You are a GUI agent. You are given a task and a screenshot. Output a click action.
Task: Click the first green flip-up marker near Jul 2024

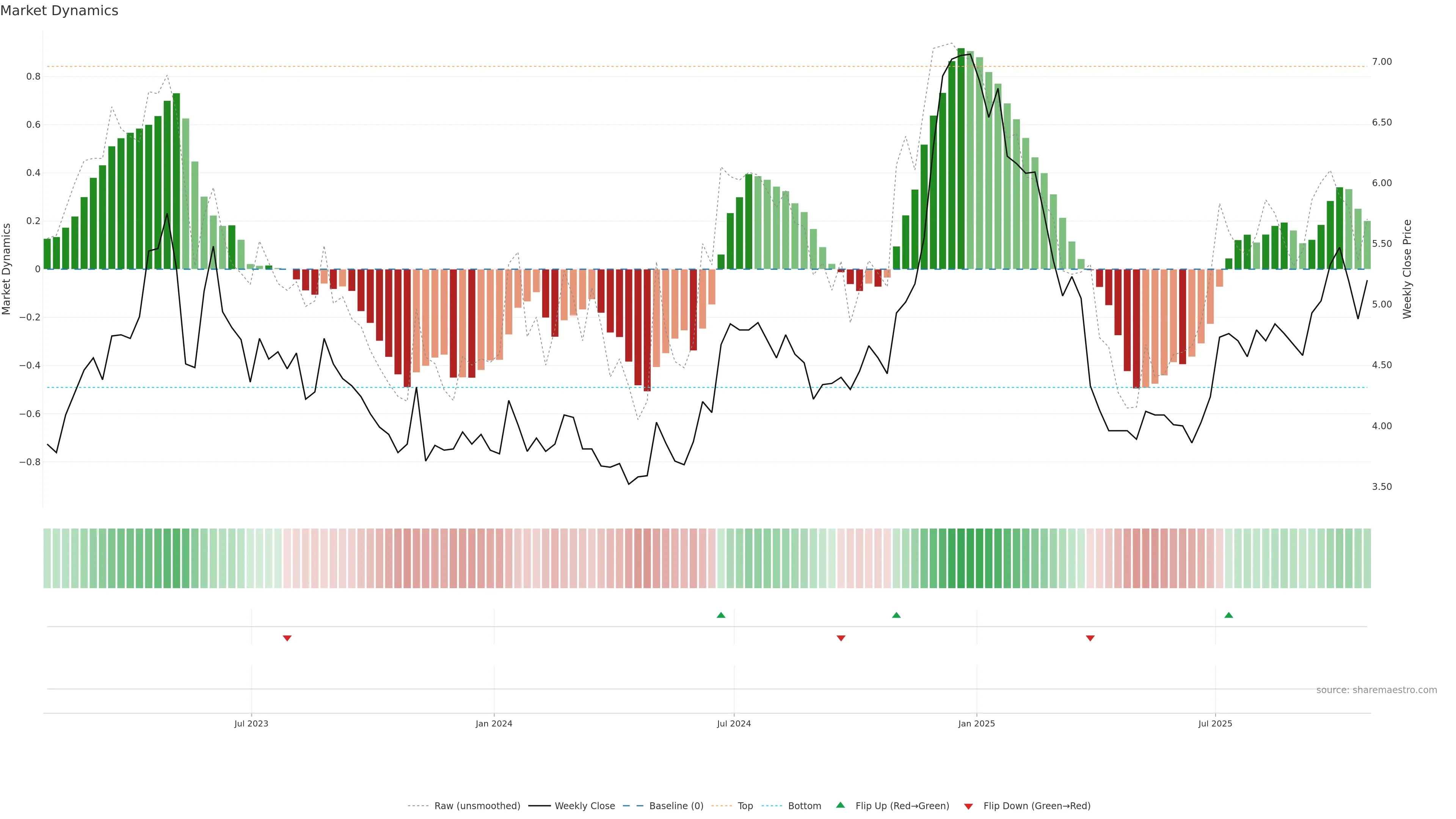click(x=721, y=615)
